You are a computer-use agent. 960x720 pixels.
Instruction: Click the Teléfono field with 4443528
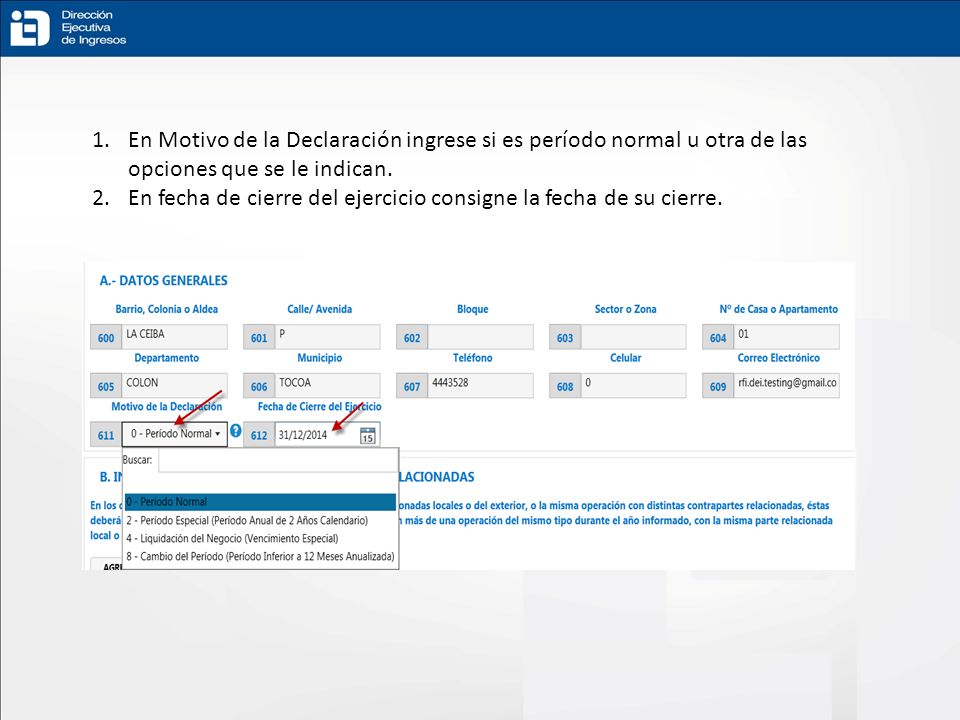[481, 386]
